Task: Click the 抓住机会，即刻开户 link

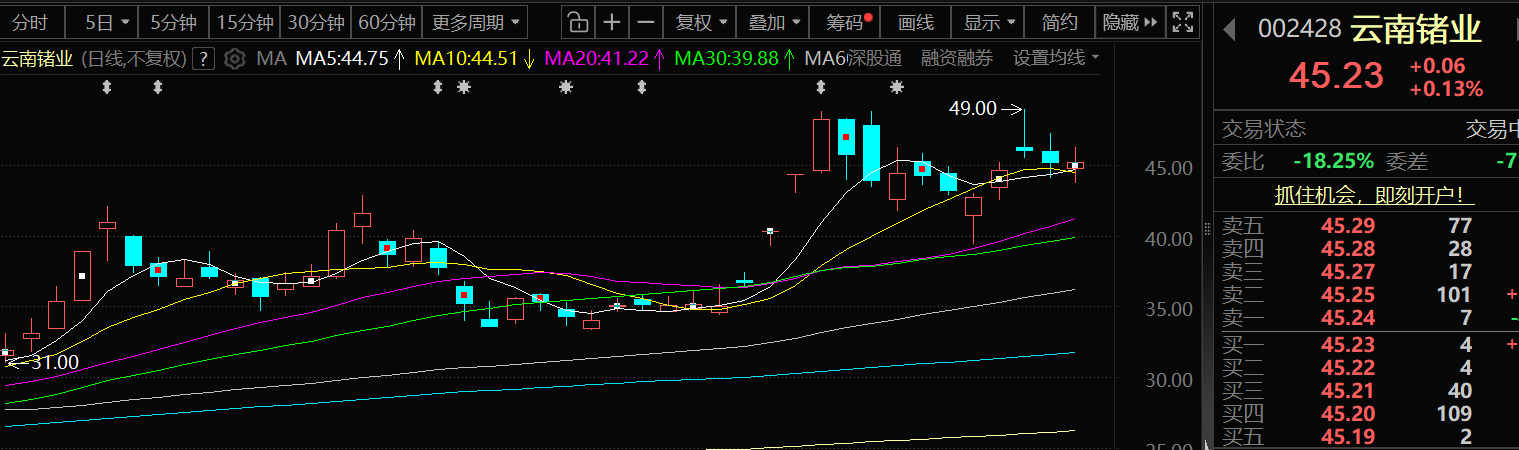Action: [1359, 195]
